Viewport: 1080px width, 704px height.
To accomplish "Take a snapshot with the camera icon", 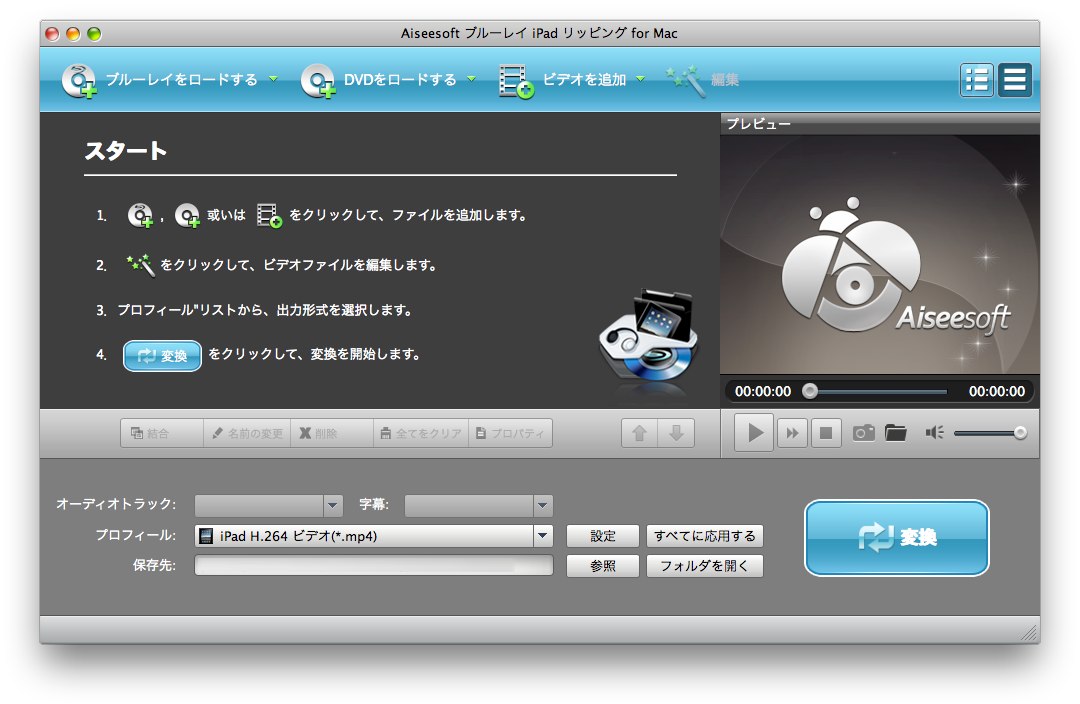I will pyautogui.click(x=863, y=432).
